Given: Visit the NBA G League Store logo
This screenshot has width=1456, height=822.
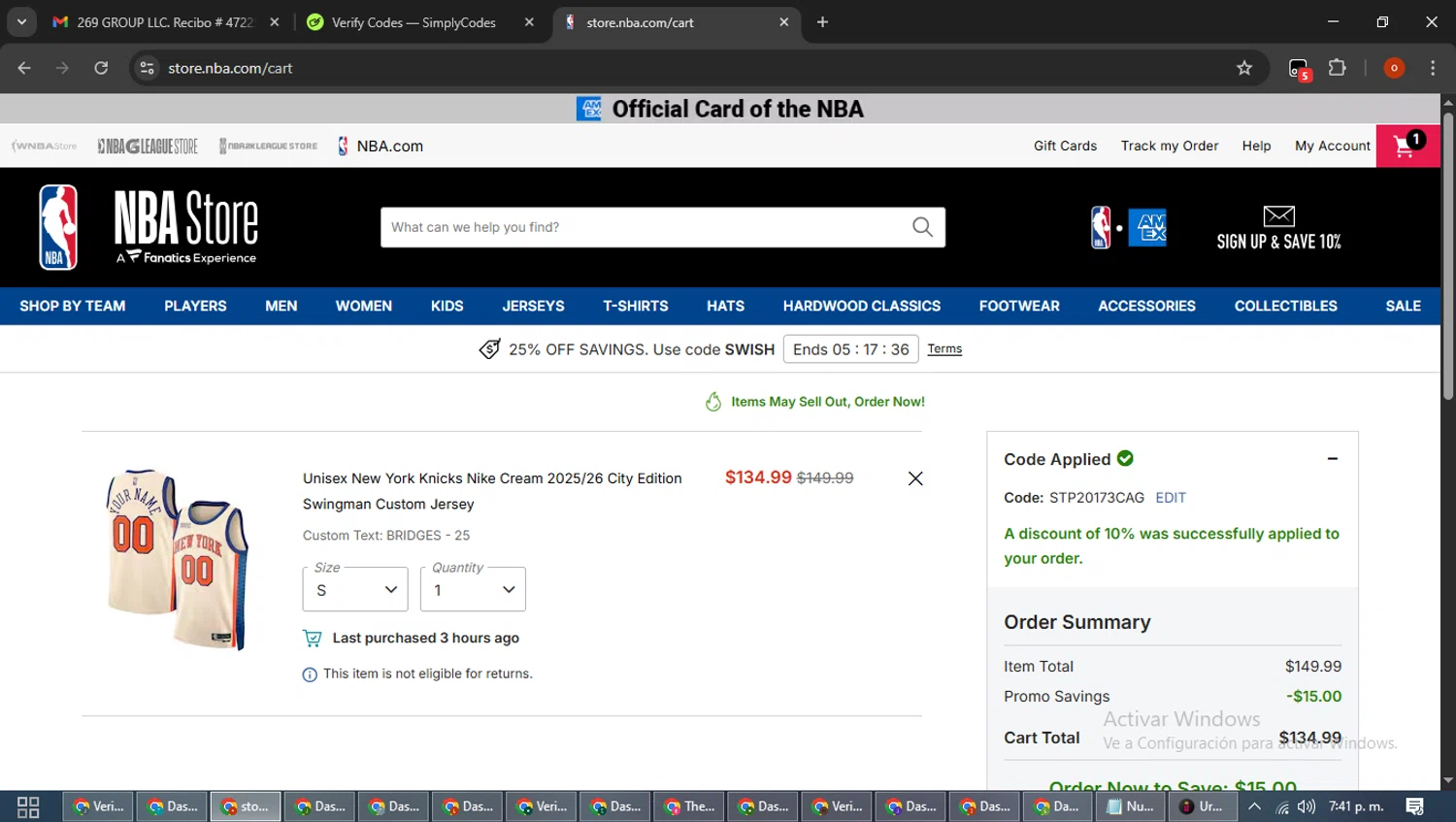Looking at the screenshot, I should (x=148, y=146).
